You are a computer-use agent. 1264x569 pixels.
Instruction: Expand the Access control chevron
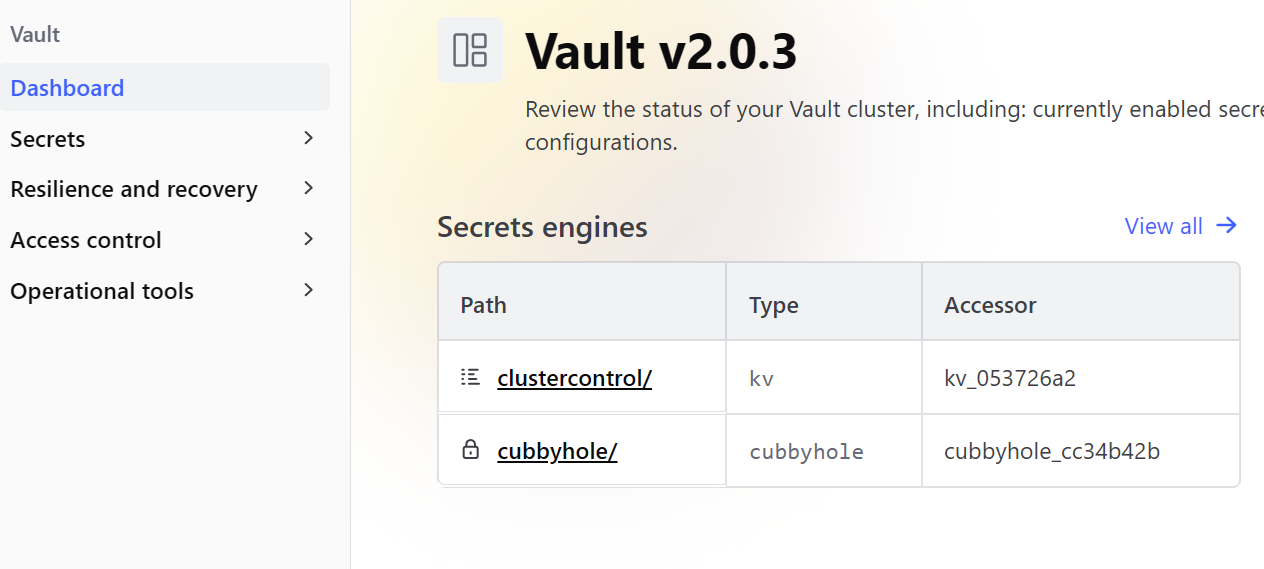pyautogui.click(x=308, y=239)
